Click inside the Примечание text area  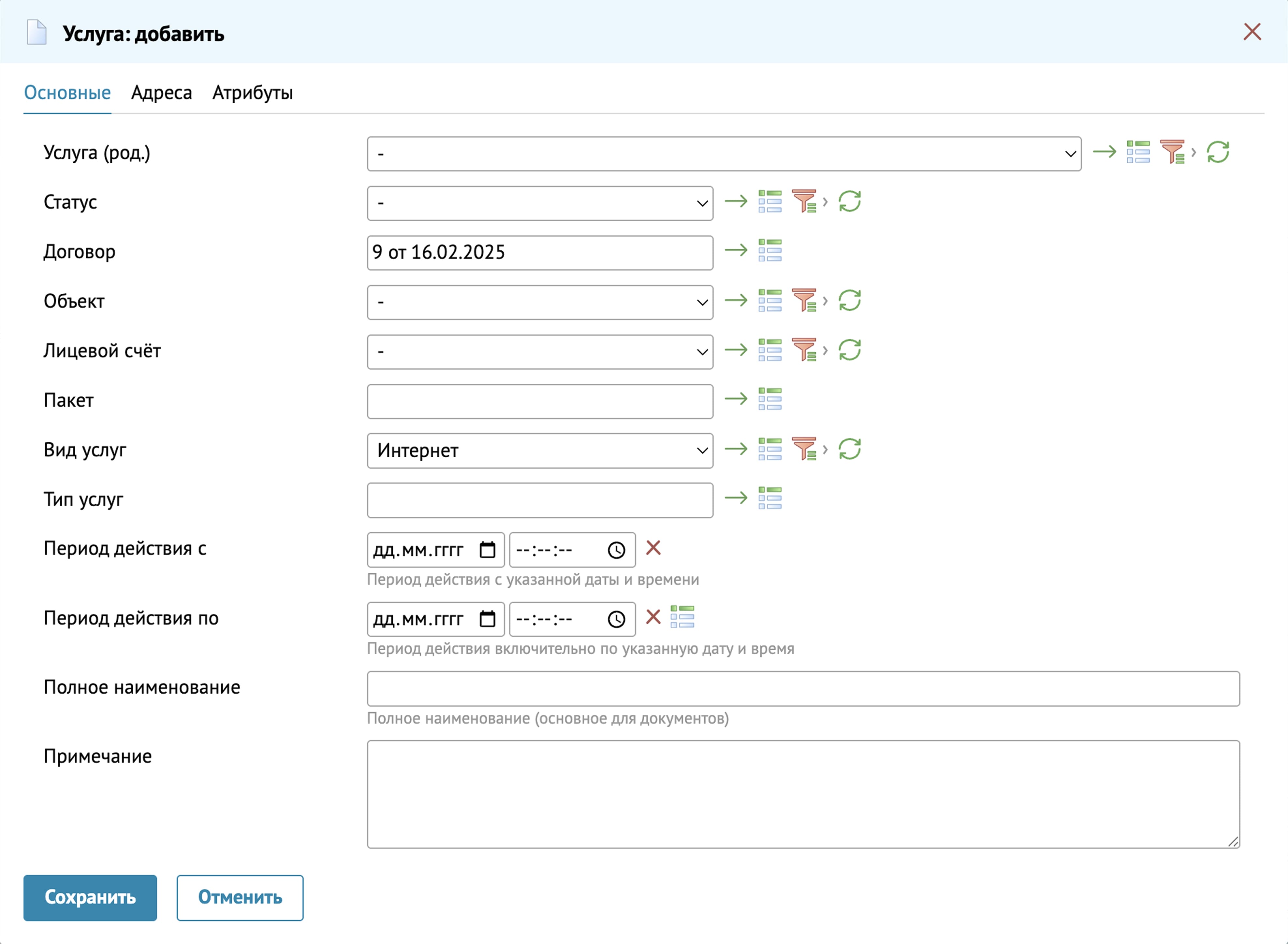pyautogui.click(x=803, y=794)
